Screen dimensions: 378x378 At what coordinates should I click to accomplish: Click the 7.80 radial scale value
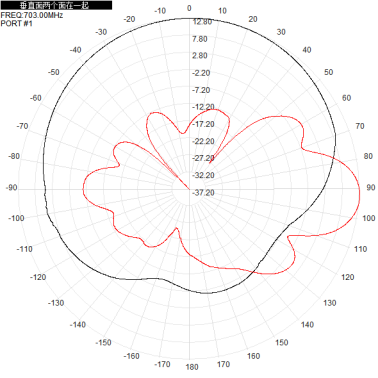(200, 39)
